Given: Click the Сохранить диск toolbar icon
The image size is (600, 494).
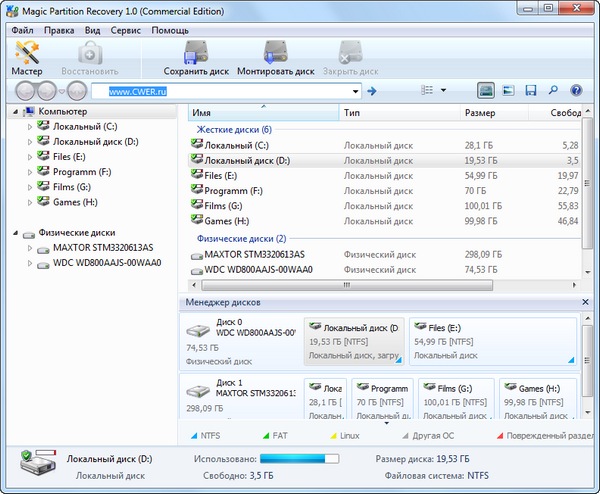Looking at the screenshot, I should click(198, 57).
